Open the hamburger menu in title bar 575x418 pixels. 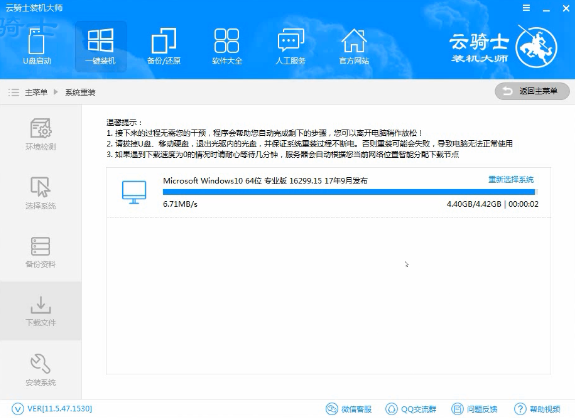tap(526, 8)
